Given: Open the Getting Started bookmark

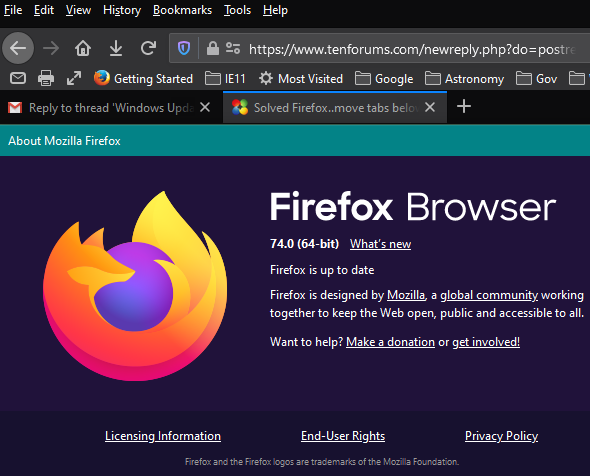Looking at the screenshot, I should click(x=143, y=78).
